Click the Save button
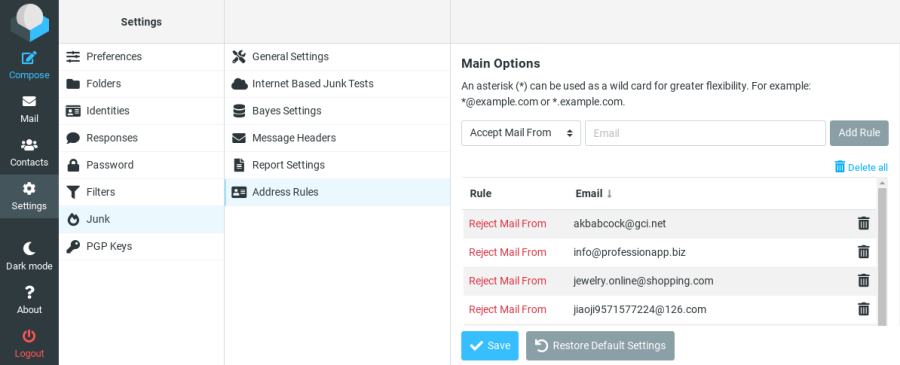Image resolution: width=900 pixels, height=365 pixels. coord(490,345)
